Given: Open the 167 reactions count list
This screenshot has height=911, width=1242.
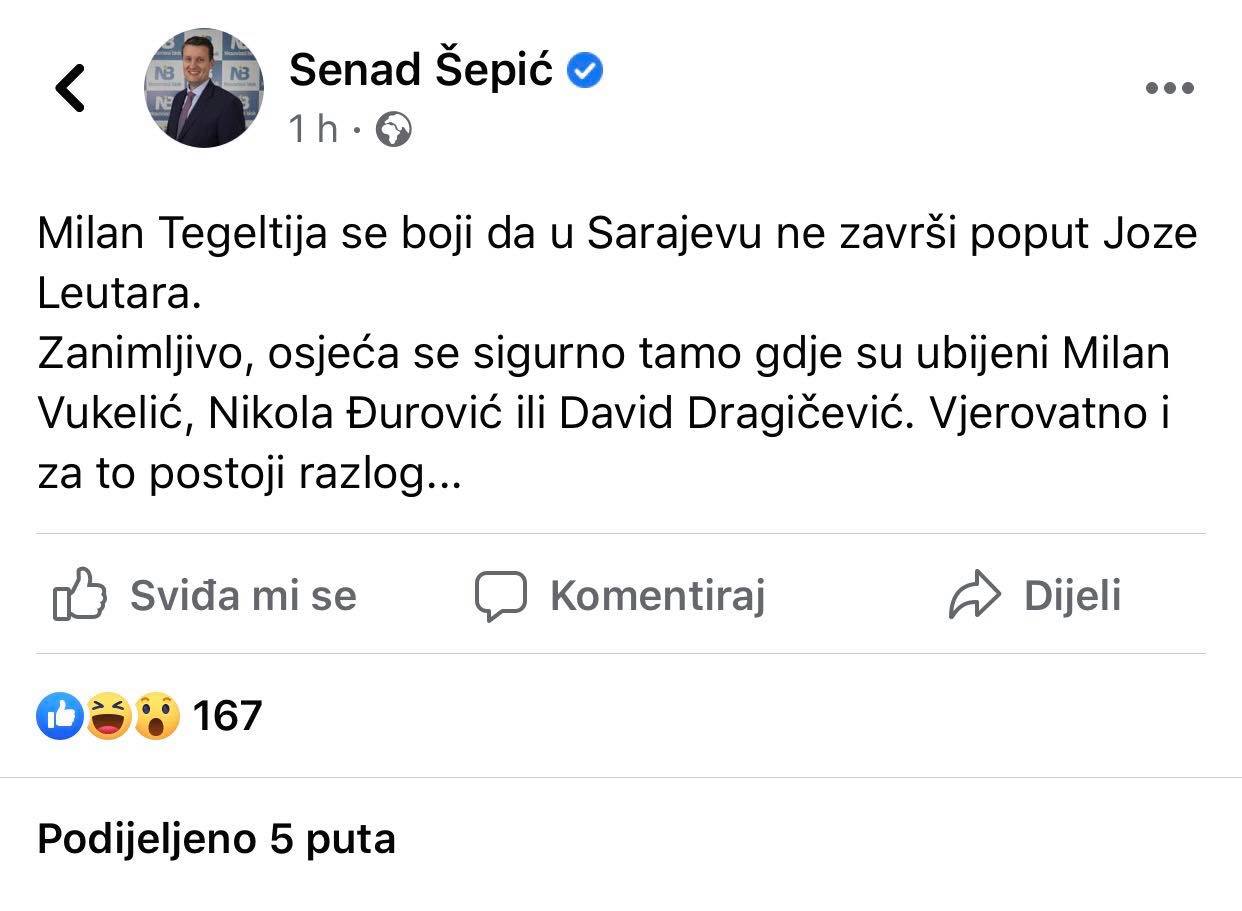Looking at the screenshot, I should pyautogui.click(x=227, y=716).
